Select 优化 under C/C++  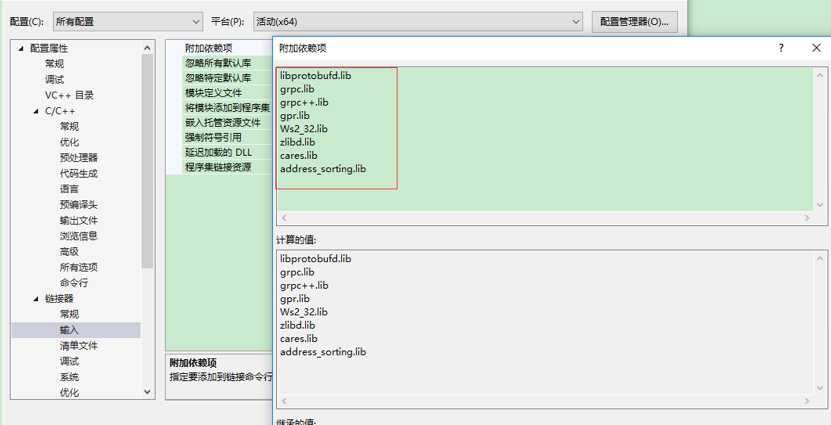(69, 143)
